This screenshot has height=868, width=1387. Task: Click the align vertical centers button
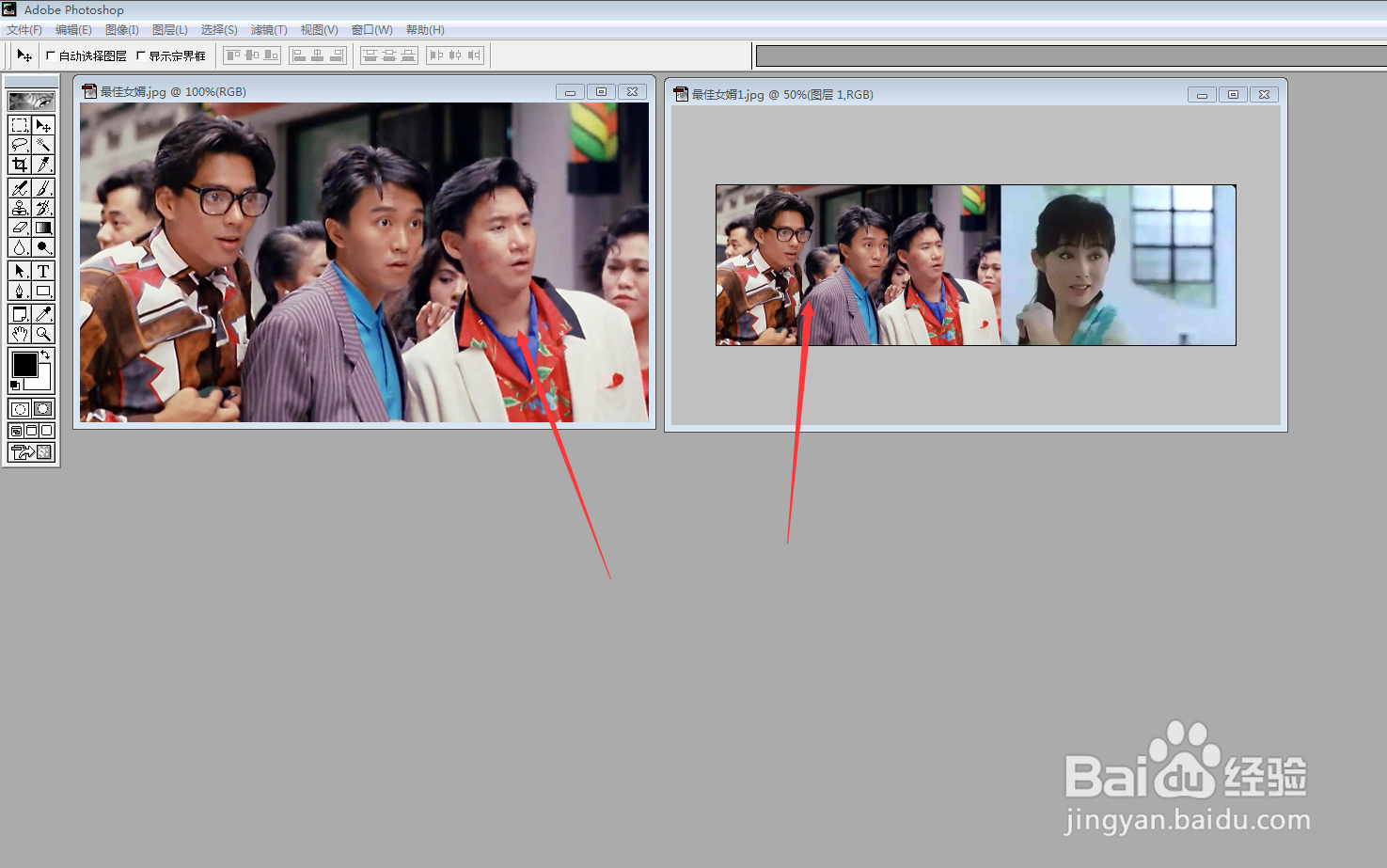pos(252,55)
